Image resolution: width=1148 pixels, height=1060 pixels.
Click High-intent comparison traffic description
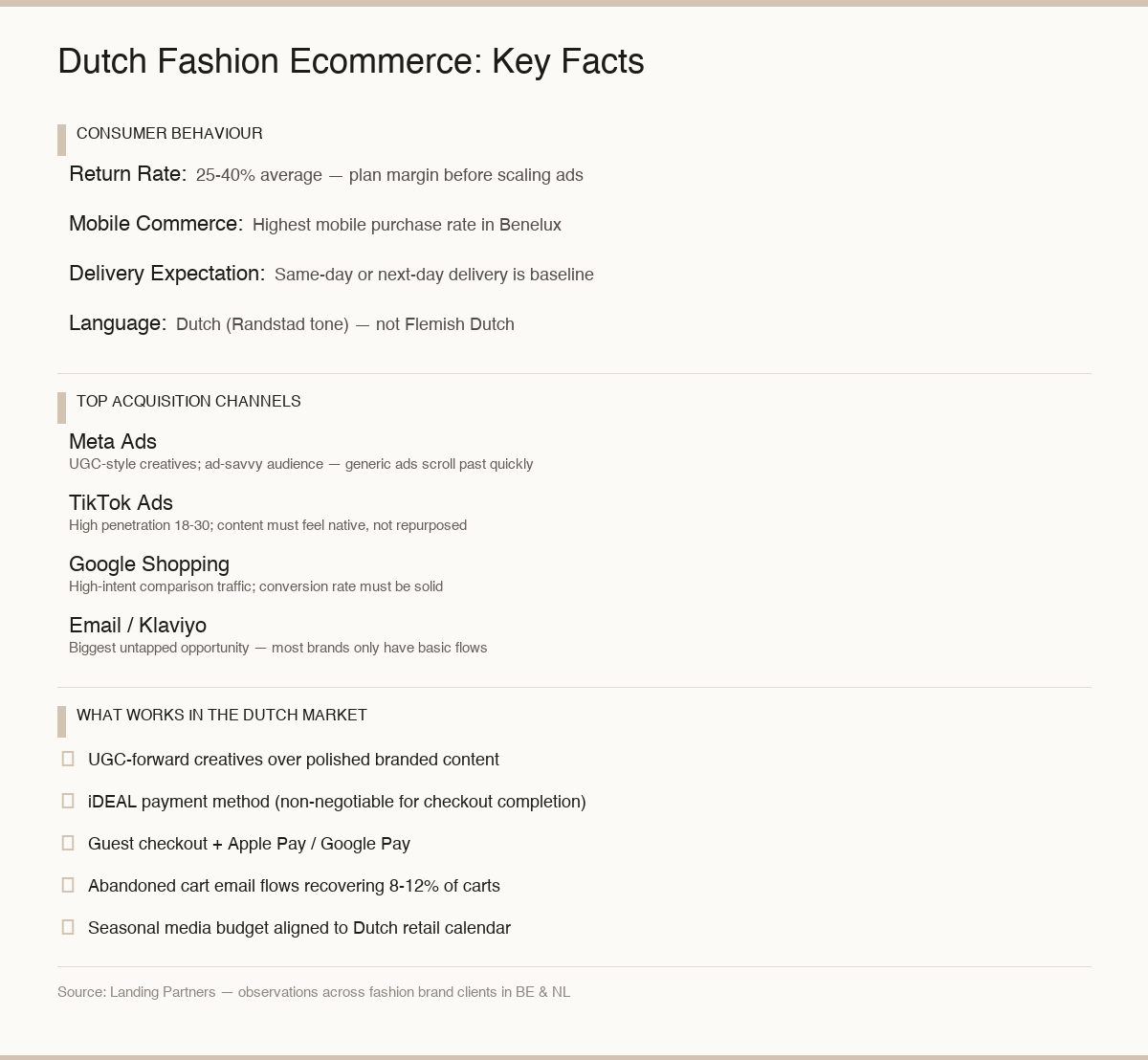pos(256,586)
